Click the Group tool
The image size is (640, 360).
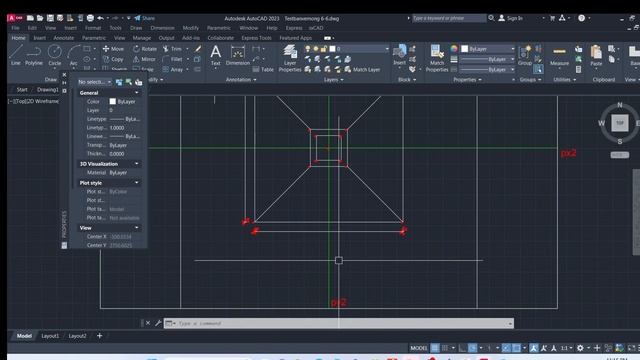(524, 55)
